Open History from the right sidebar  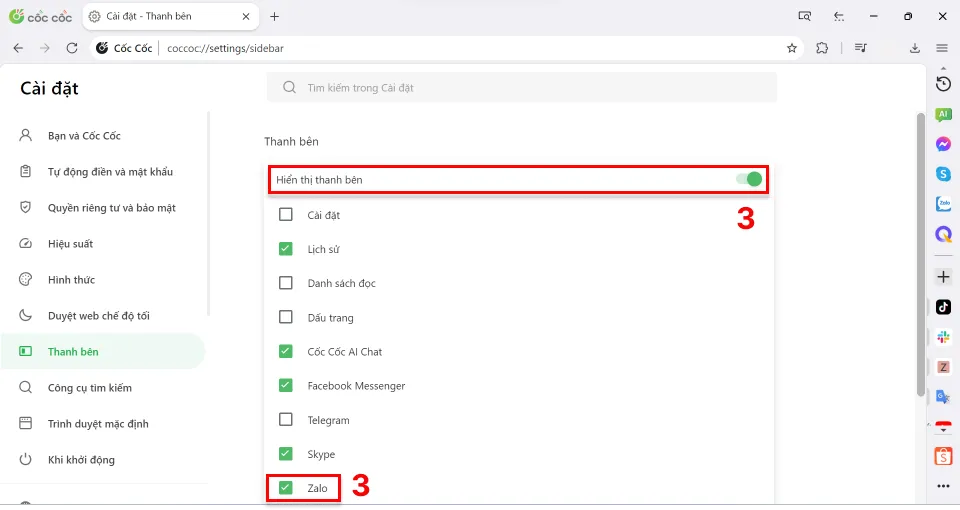click(942, 83)
